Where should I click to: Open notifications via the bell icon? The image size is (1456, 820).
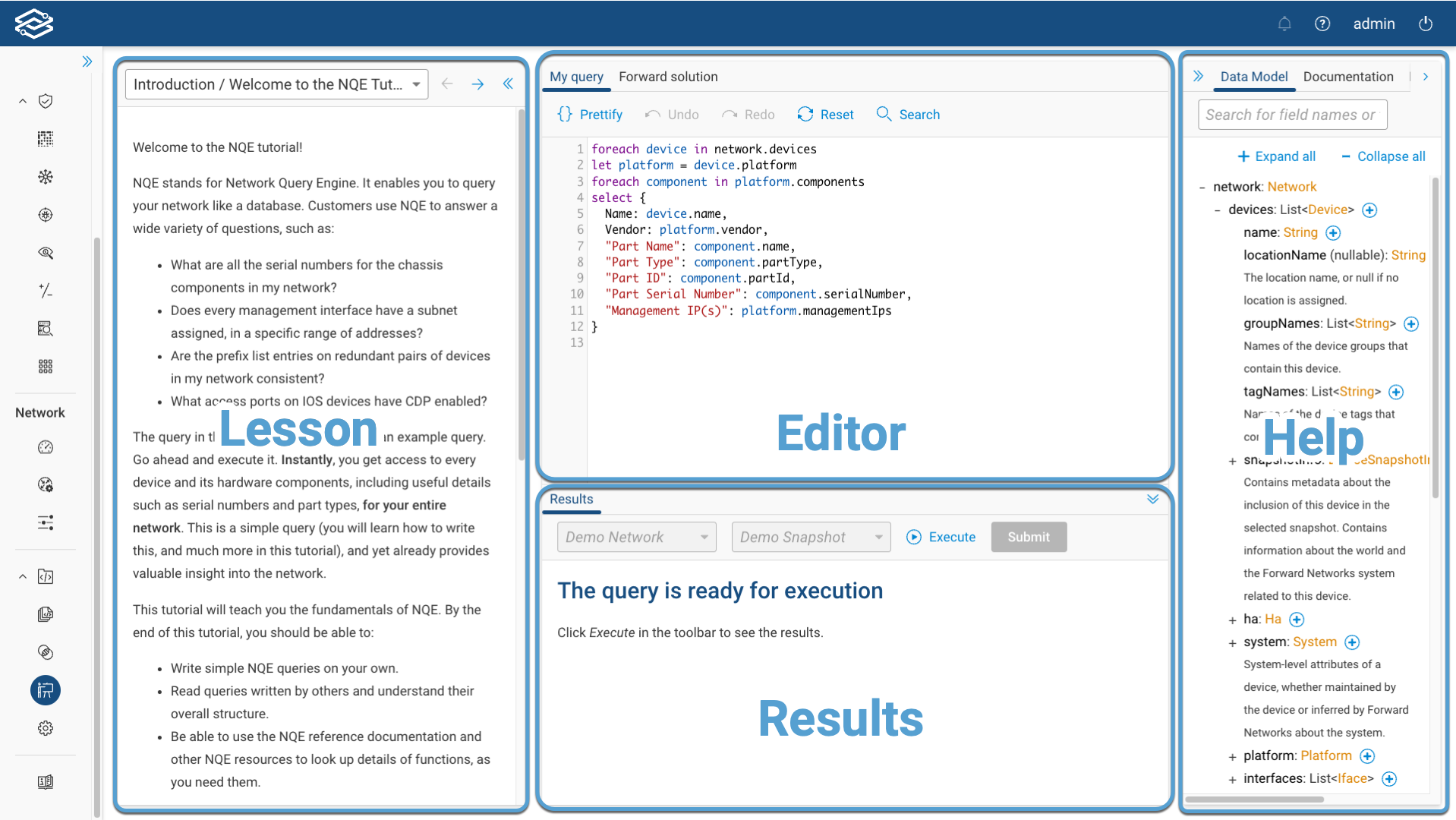coord(1284,24)
